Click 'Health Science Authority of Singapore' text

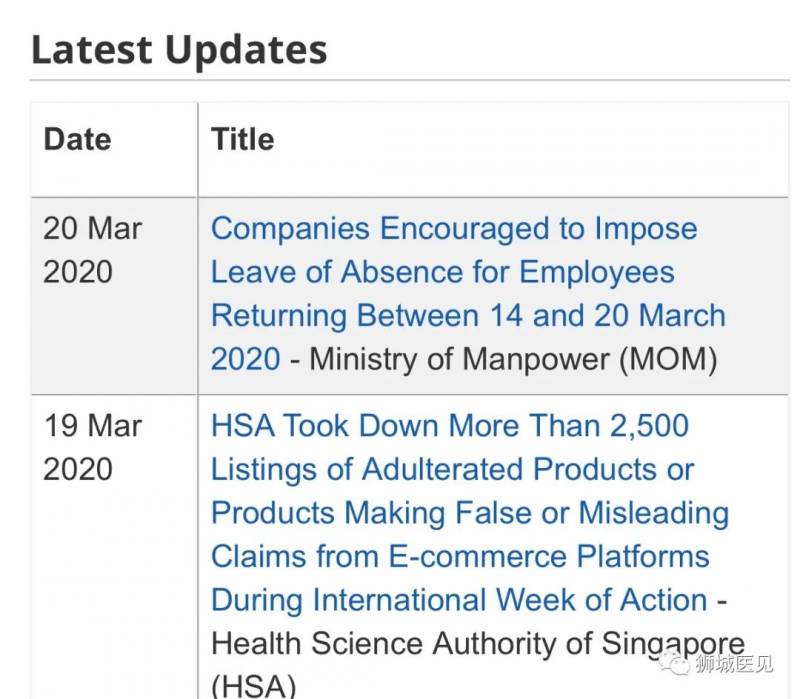click(x=478, y=644)
